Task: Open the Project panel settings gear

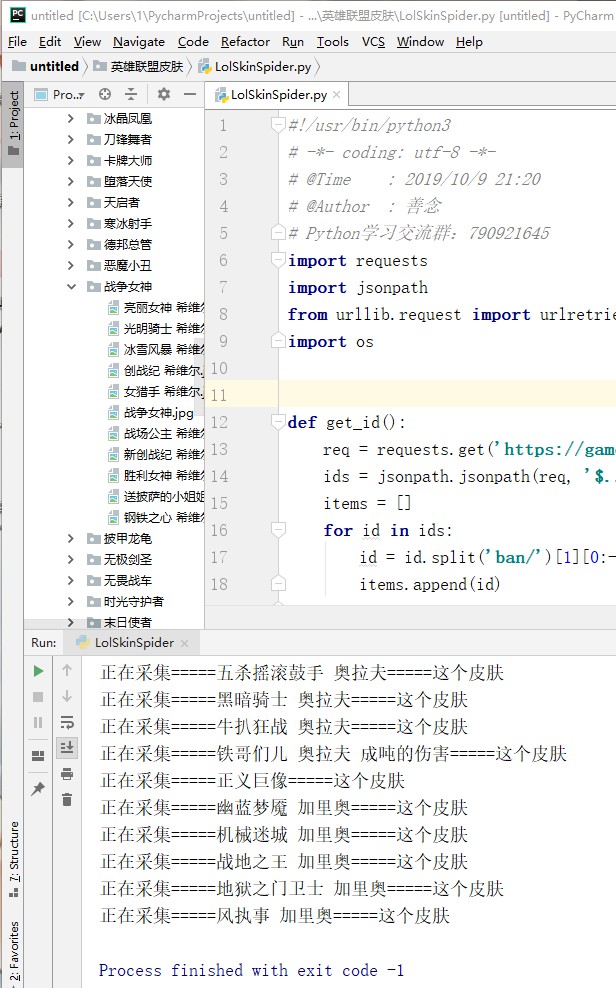Action: click(x=164, y=94)
